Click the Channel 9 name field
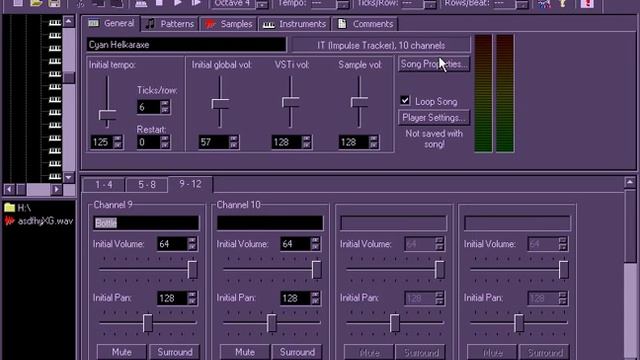640x360 pixels. tap(146, 223)
